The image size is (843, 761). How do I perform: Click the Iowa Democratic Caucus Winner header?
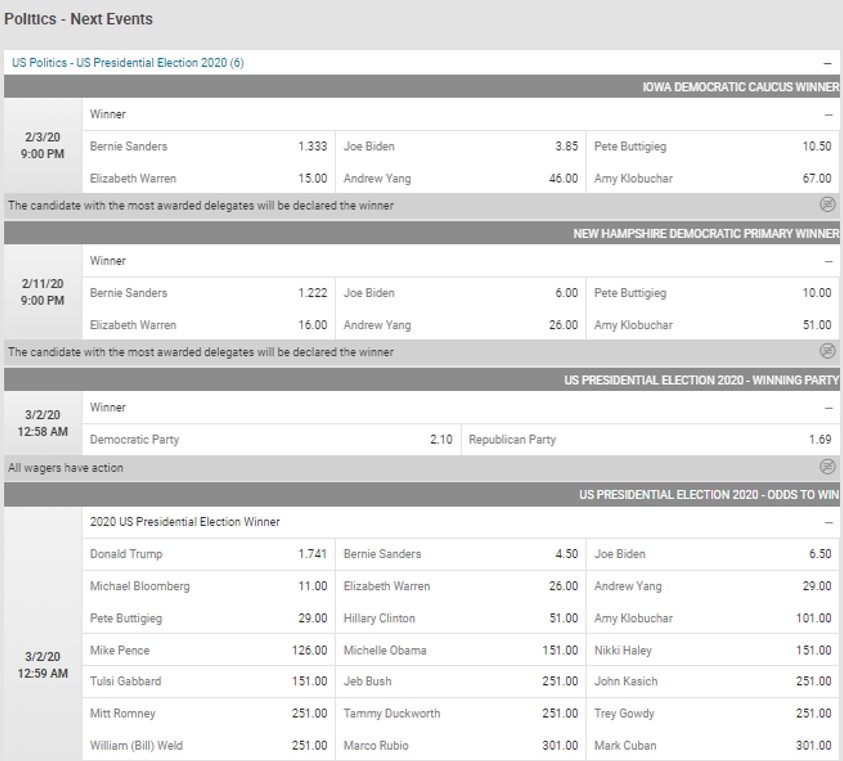[422, 87]
